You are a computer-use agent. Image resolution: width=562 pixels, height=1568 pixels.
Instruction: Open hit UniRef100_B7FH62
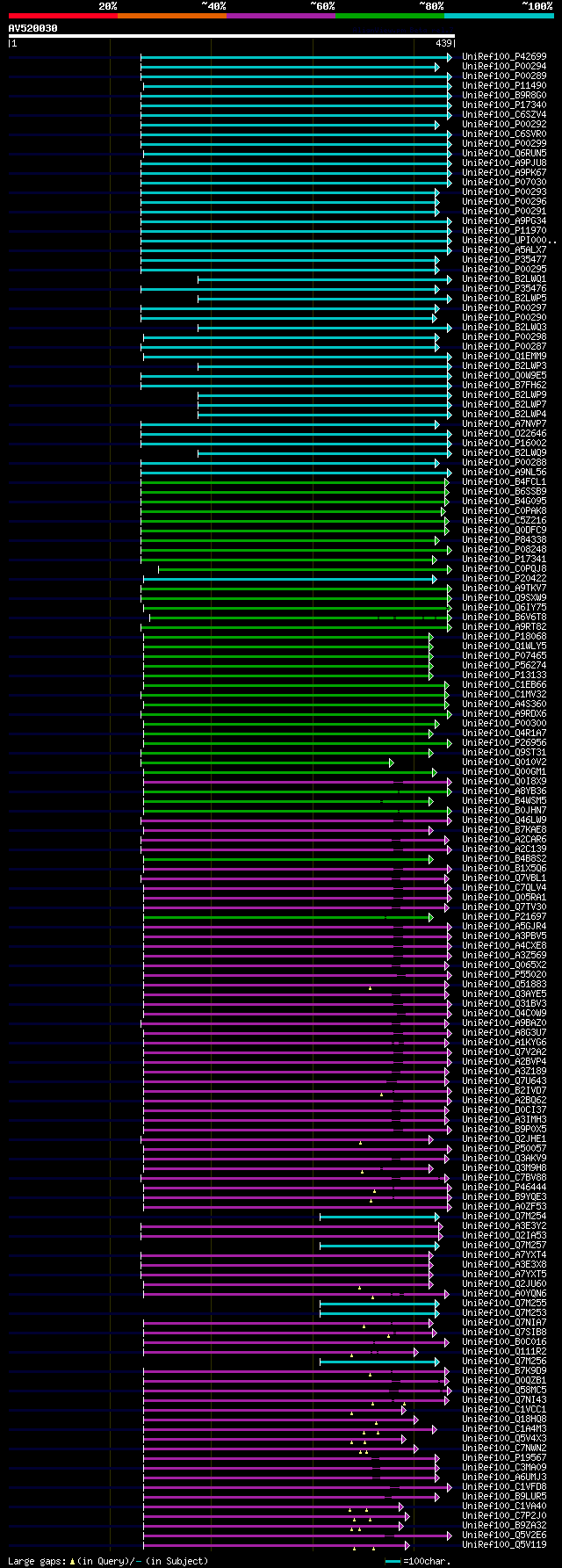pos(504,386)
